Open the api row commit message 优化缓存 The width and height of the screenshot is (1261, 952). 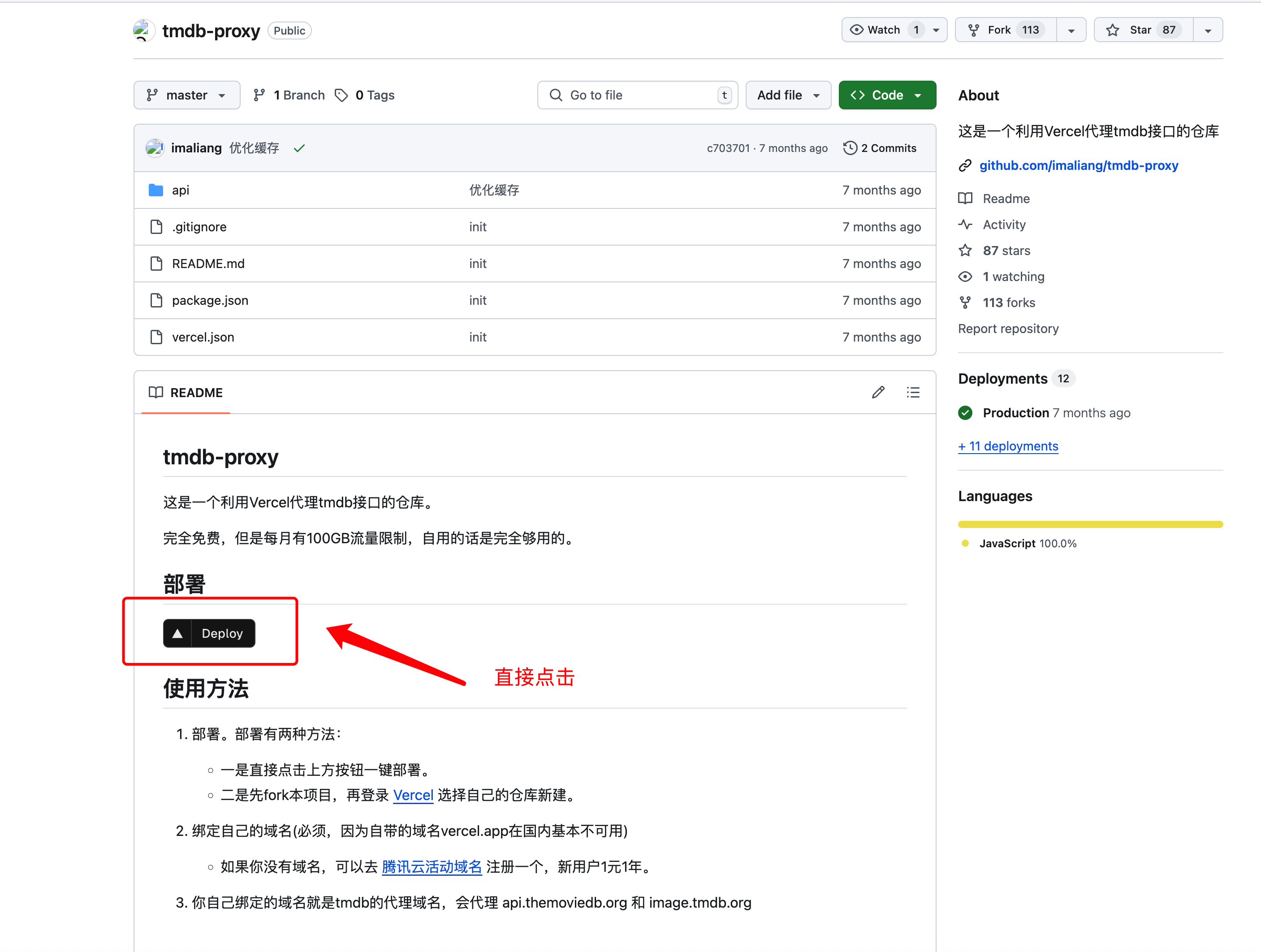click(494, 190)
